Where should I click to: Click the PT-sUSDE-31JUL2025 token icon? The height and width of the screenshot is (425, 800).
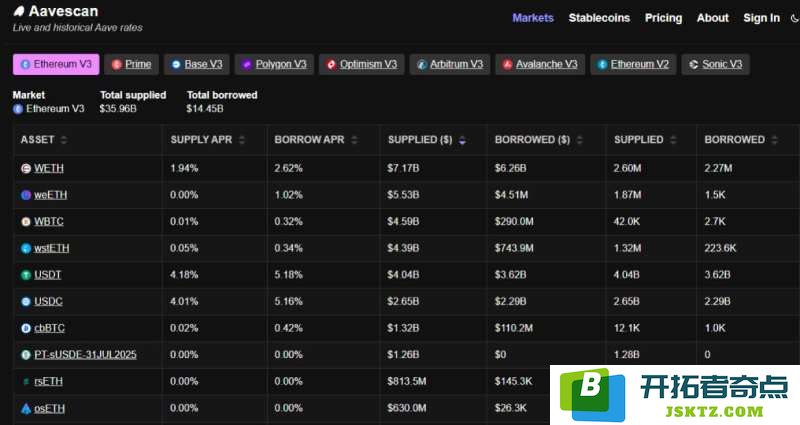(26, 355)
